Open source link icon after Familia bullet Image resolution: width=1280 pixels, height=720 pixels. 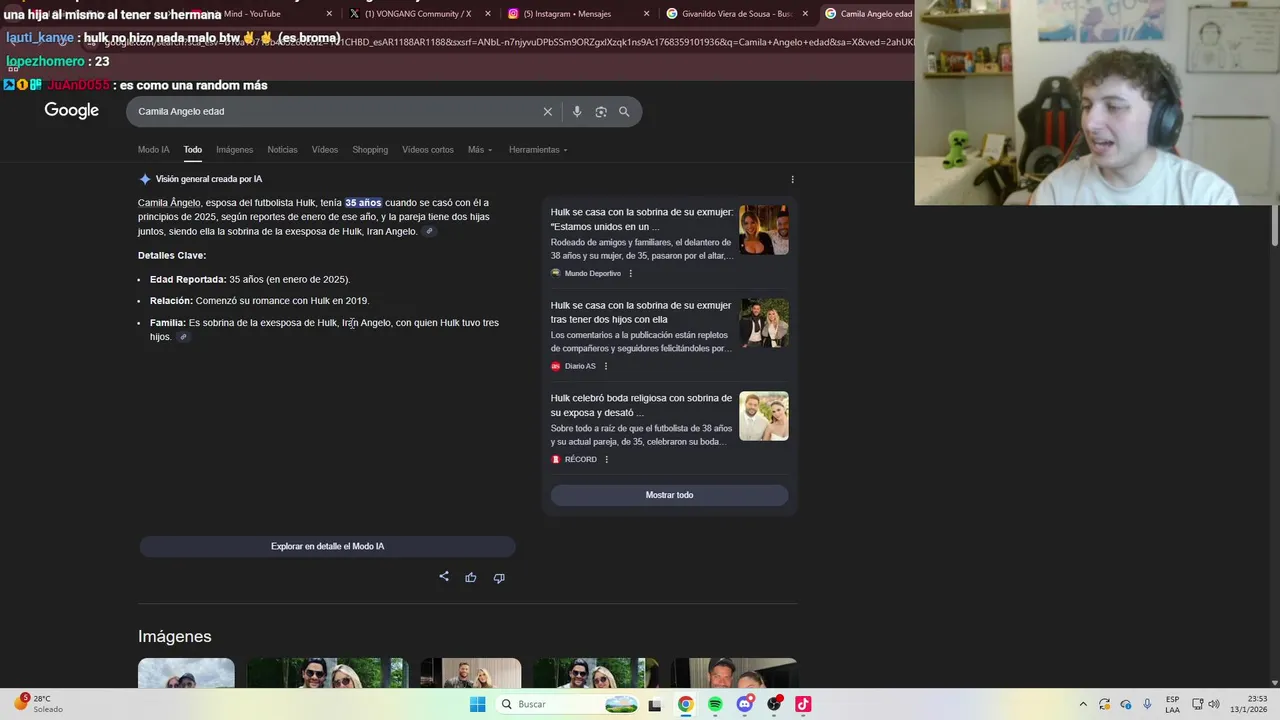(x=183, y=337)
